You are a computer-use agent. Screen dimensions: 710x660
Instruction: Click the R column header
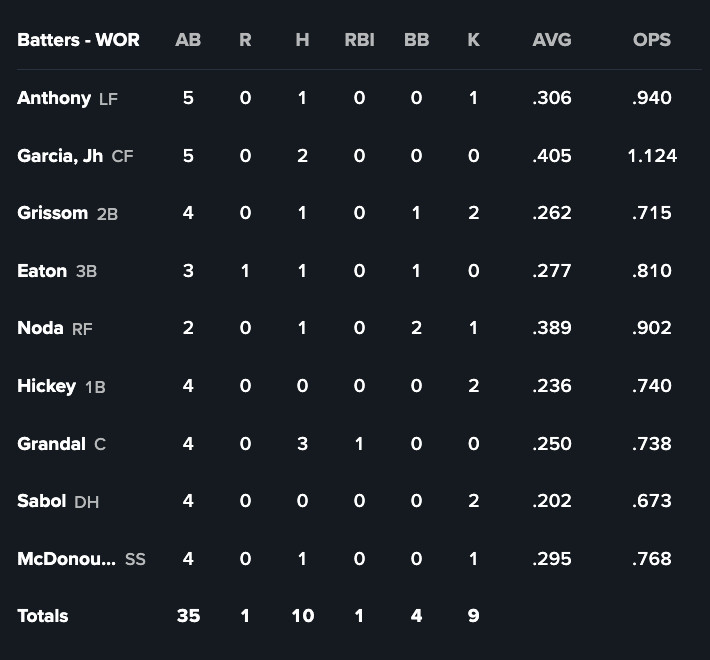[245, 40]
